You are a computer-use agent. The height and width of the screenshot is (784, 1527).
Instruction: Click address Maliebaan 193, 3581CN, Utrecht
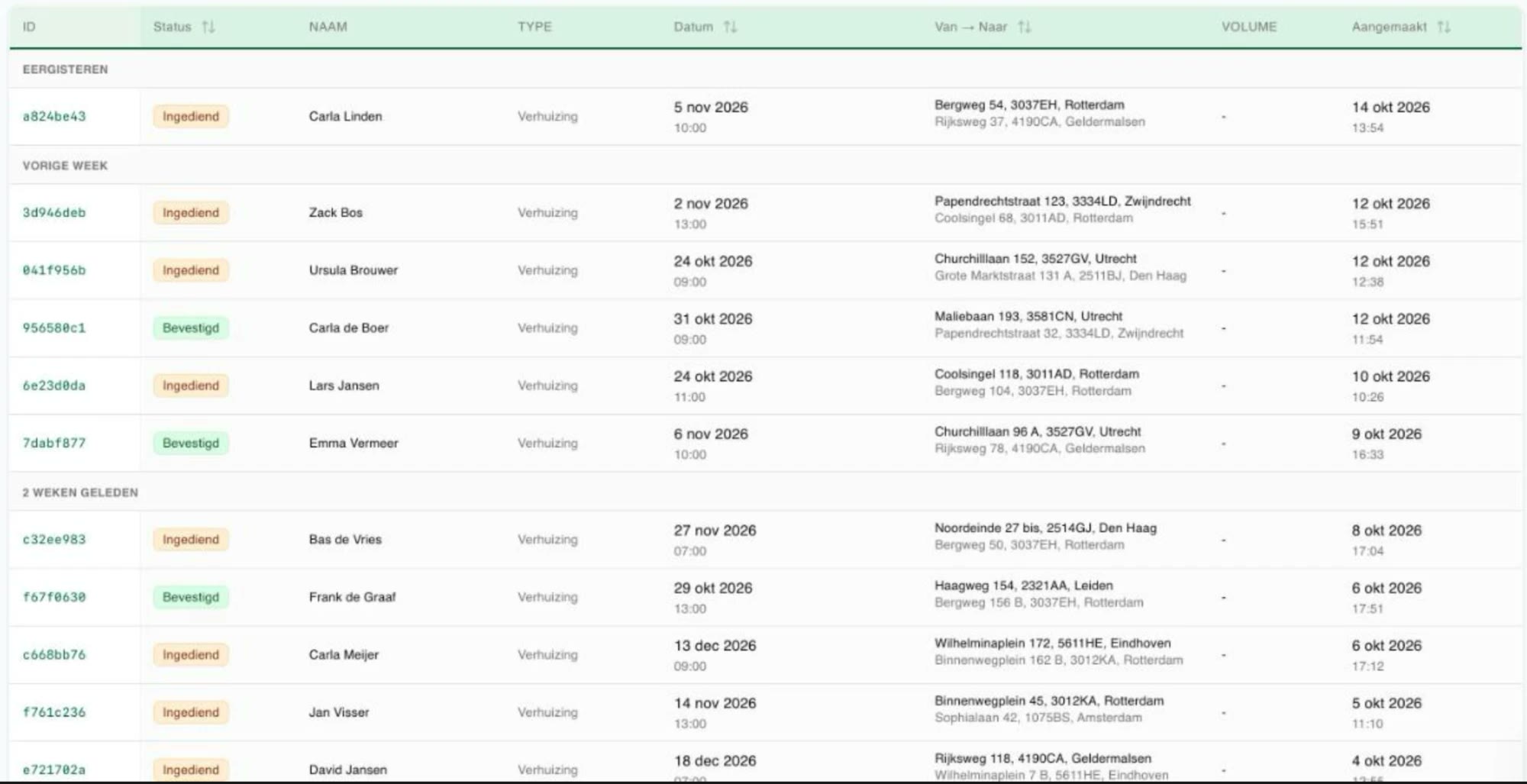pos(1028,317)
